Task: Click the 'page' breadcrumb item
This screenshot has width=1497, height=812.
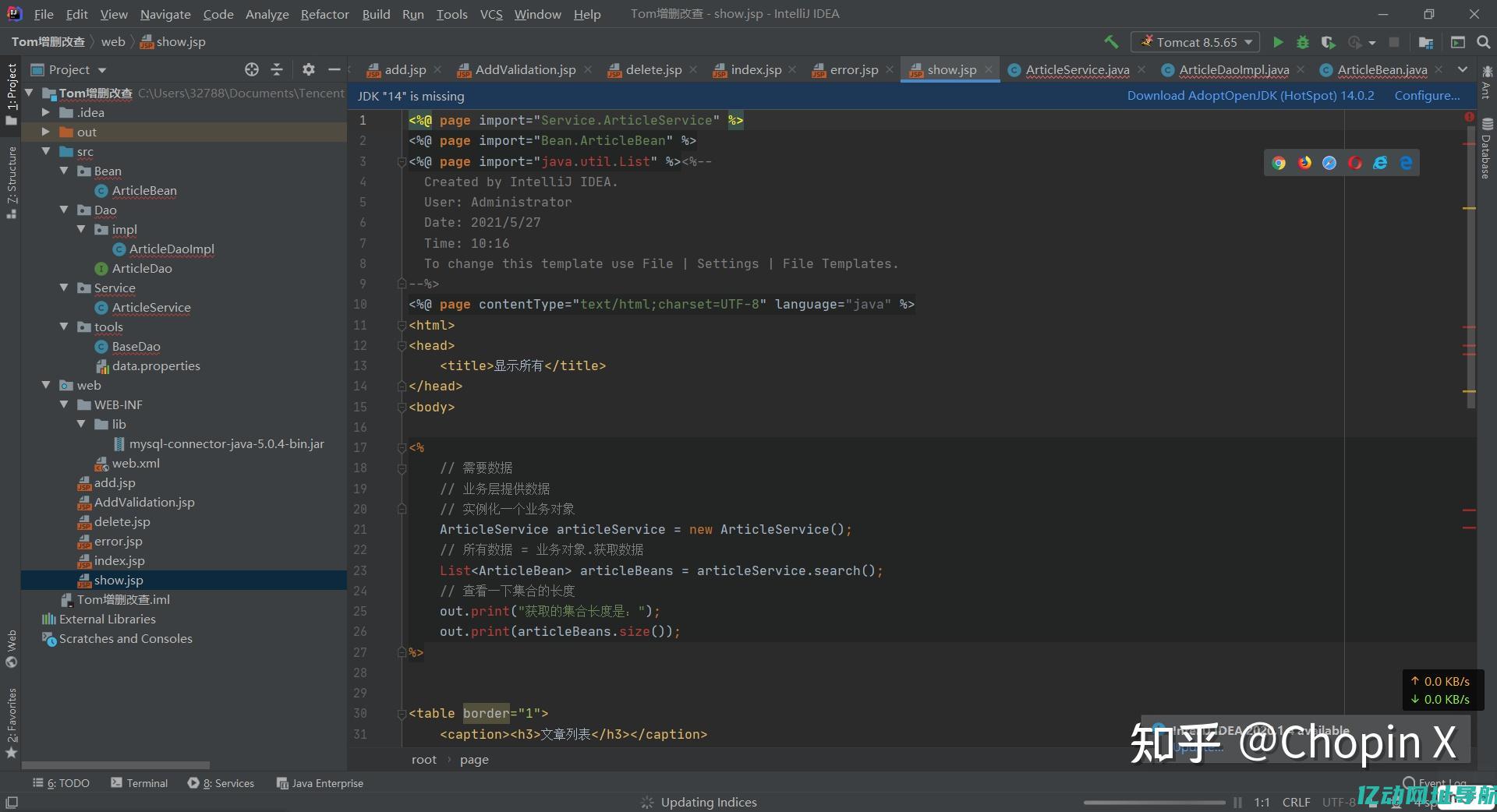Action: pyautogui.click(x=474, y=760)
